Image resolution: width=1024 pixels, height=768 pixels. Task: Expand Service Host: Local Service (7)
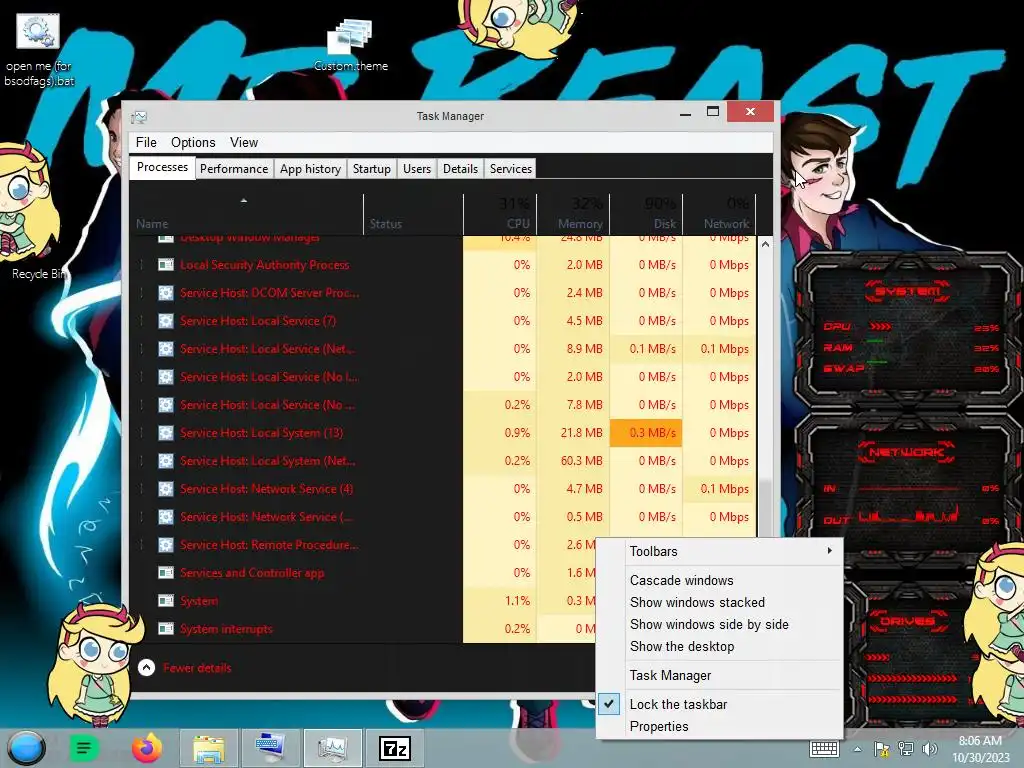pos(142,321)
